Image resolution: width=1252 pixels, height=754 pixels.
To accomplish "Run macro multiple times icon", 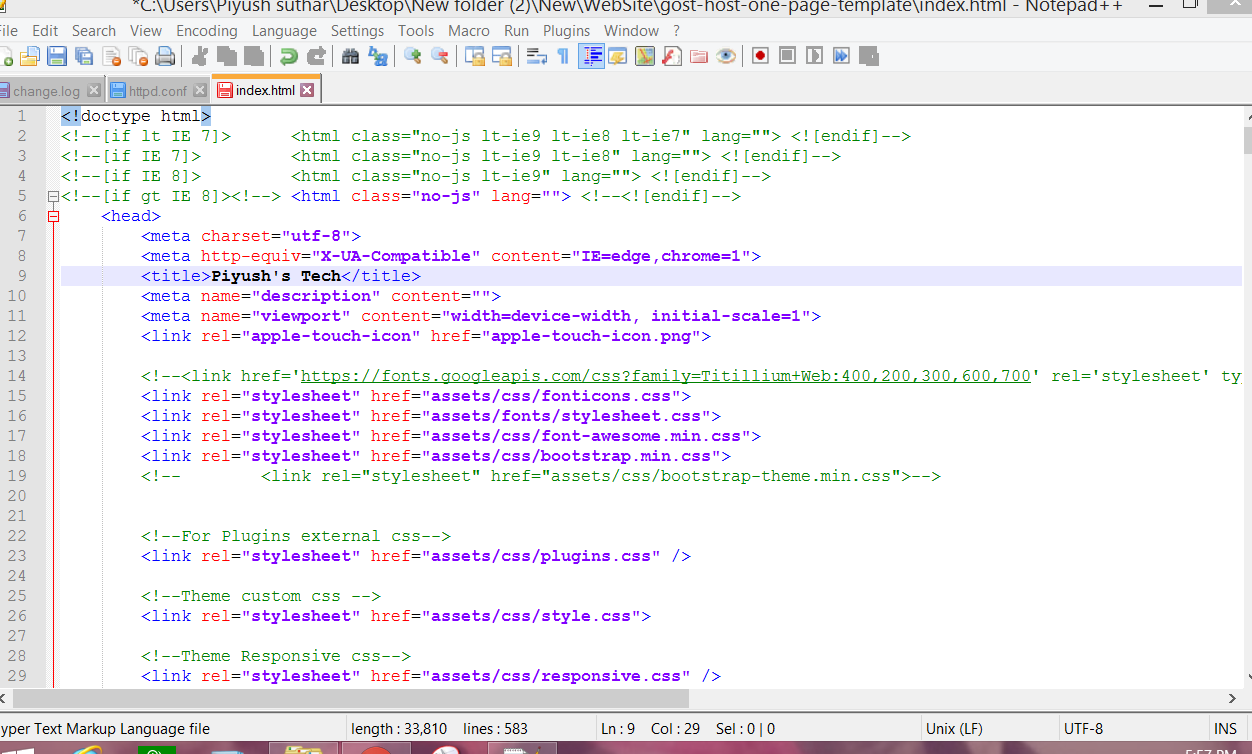I will (842, 56).
